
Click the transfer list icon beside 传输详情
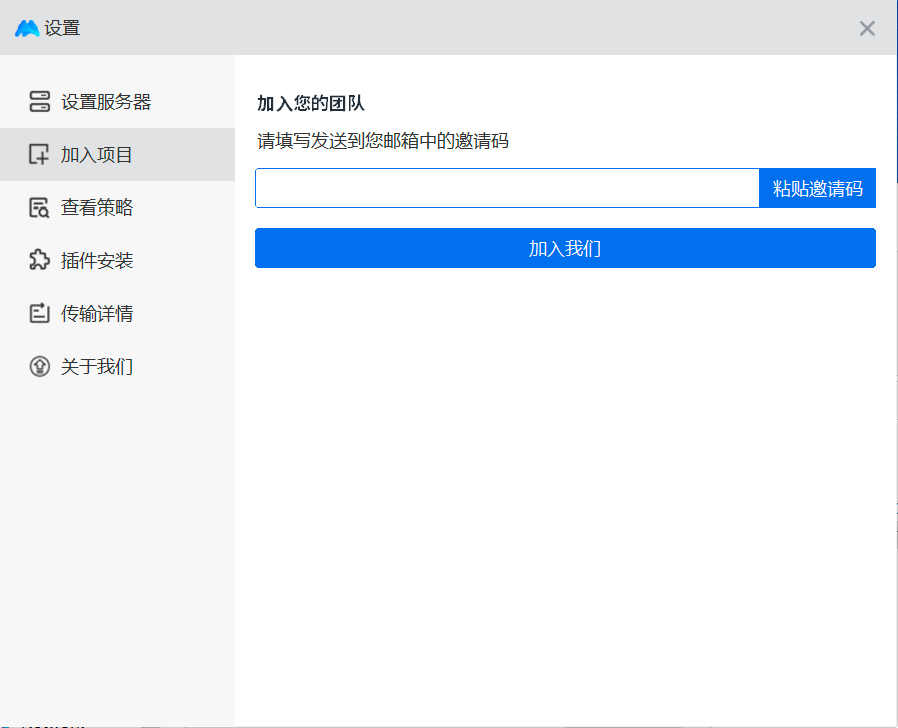39,313
